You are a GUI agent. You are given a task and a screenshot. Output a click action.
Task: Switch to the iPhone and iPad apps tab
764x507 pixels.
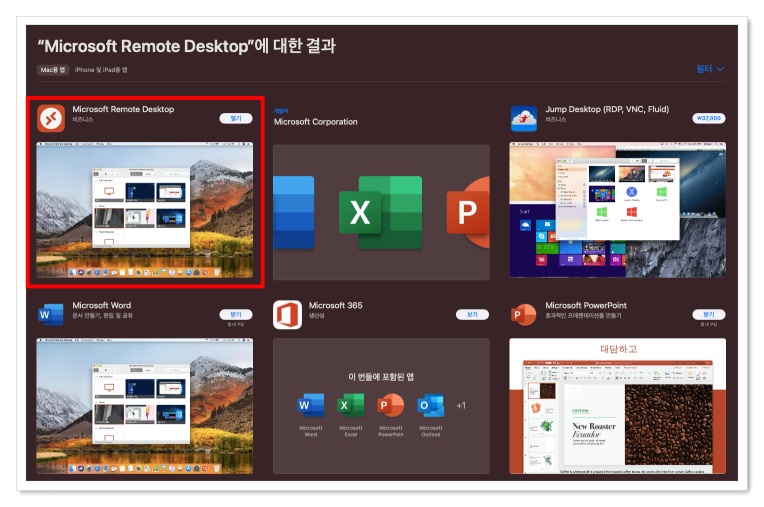pyautogui.click(x=101, y=70)
